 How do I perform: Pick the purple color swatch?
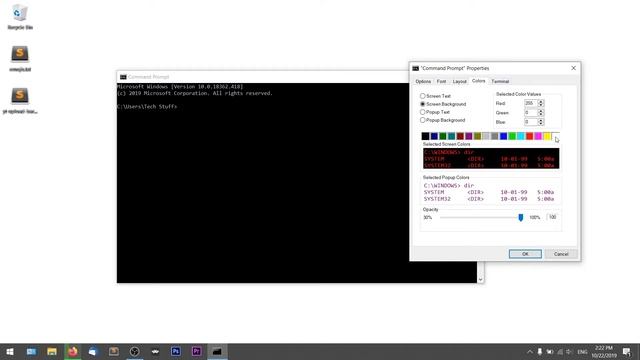469,136
